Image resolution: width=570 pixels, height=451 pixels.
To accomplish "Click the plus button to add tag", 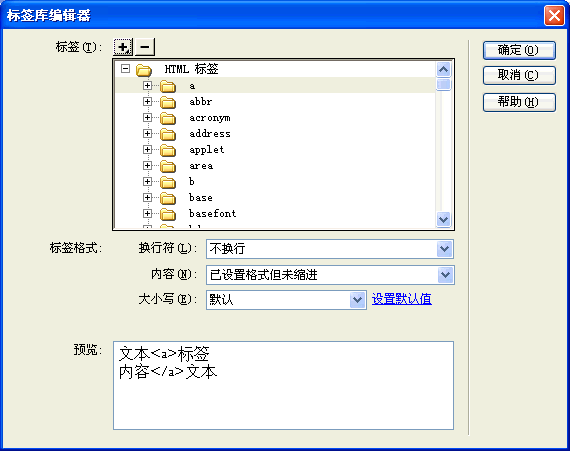I will pos(123,47).
